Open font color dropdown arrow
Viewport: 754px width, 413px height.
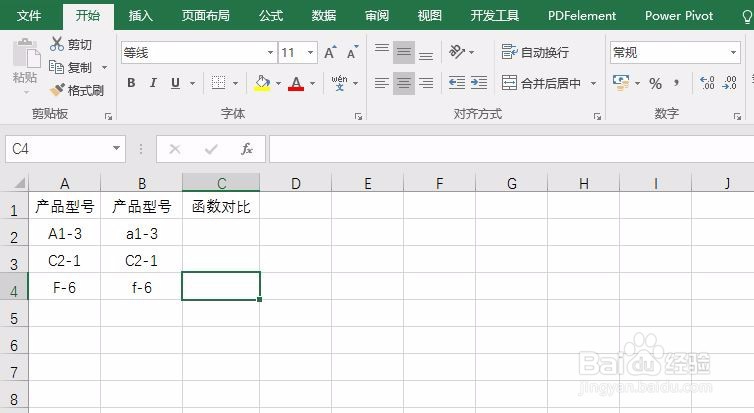coord(313,83)
